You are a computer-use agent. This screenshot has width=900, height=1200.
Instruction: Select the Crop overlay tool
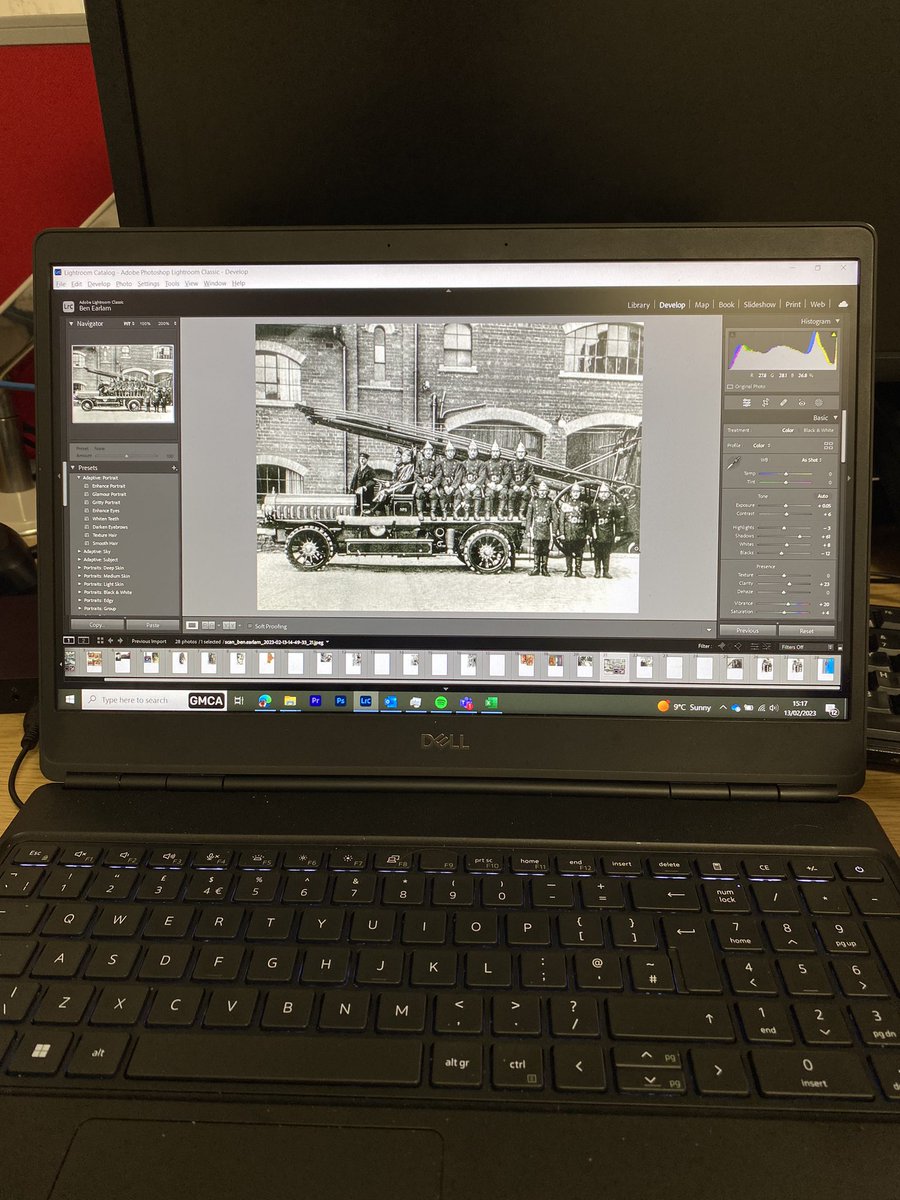(765, 402)
